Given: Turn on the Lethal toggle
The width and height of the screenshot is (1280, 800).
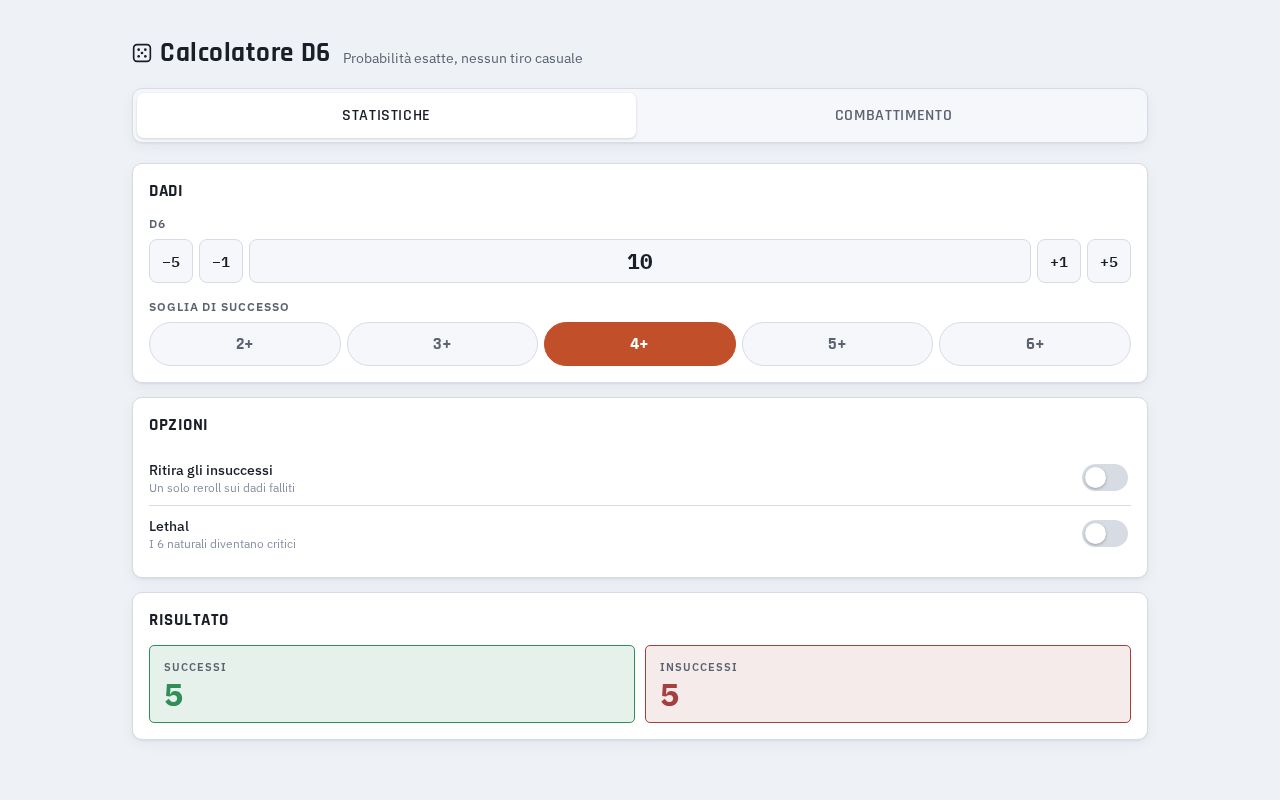Looking at the screenshot, I should (x=1105, y=533).
